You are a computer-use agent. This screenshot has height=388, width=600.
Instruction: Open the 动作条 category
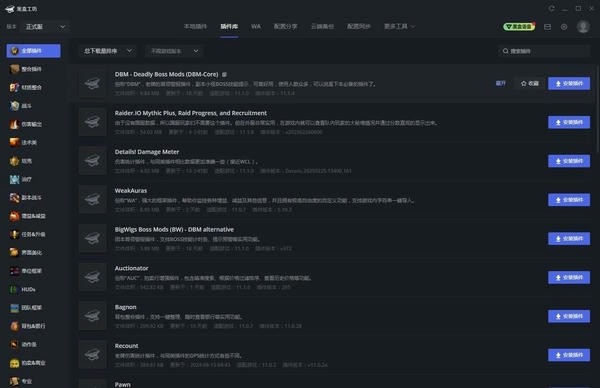(x=33, y=345)
